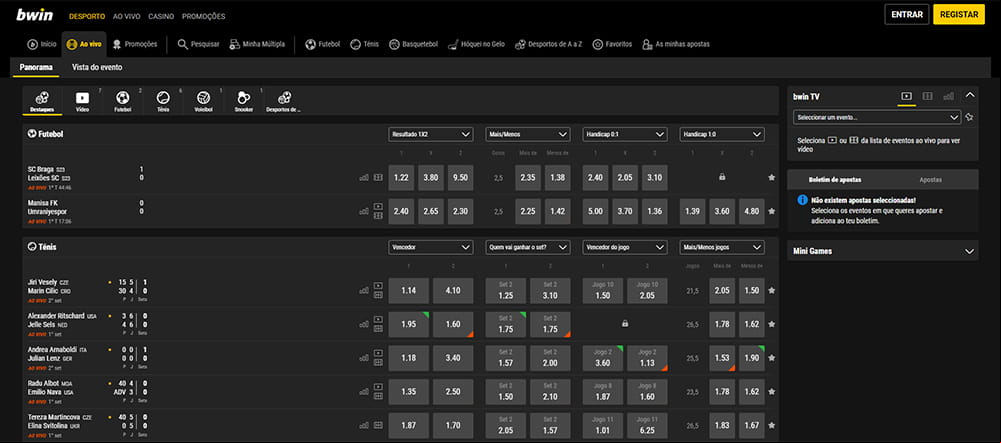
Task: Switch bwin TV to statistics view
Action: click(x=949, y=96)
